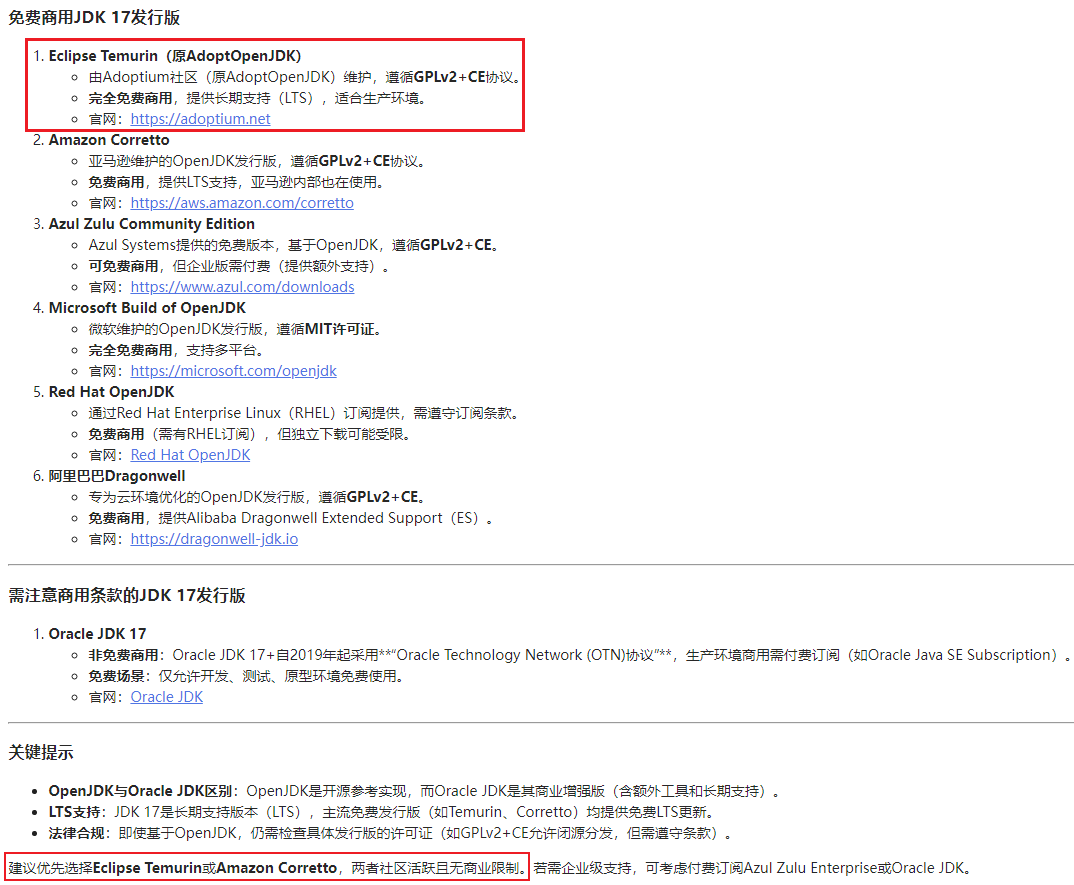Click the red recommendation box at the bottom
1074x885 pixels.
[x=265, y=868]
